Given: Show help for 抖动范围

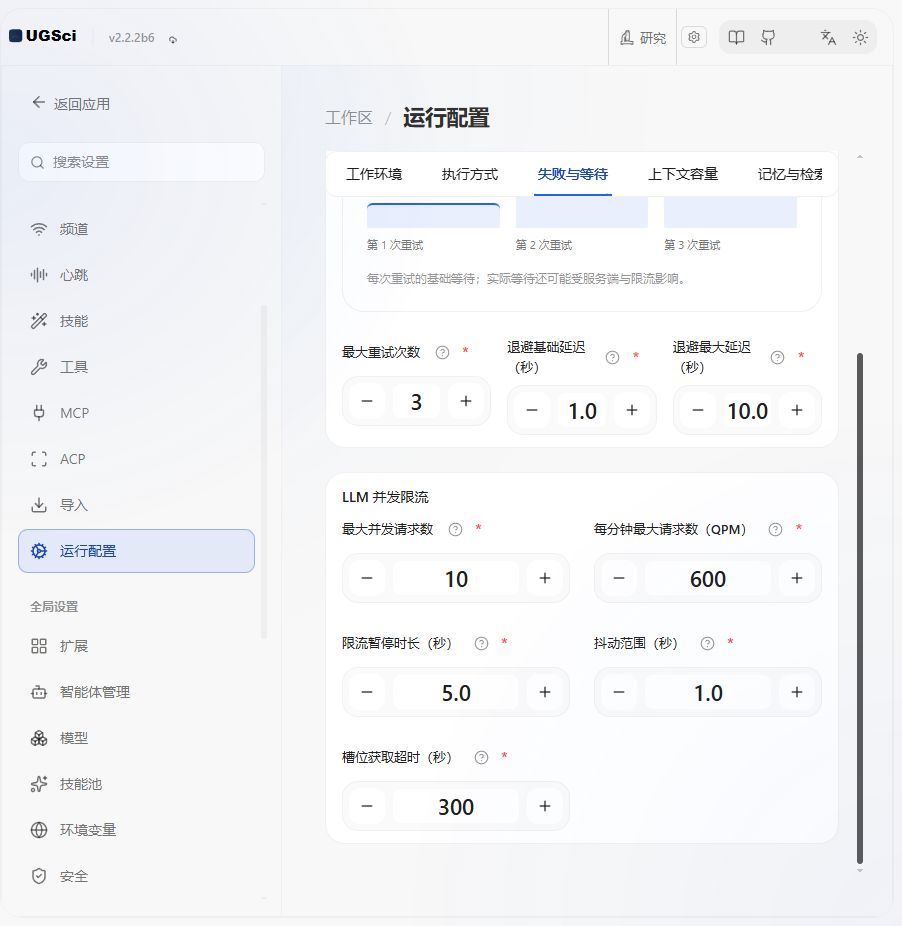Looking at the screenshot, I should click(707, 644).
